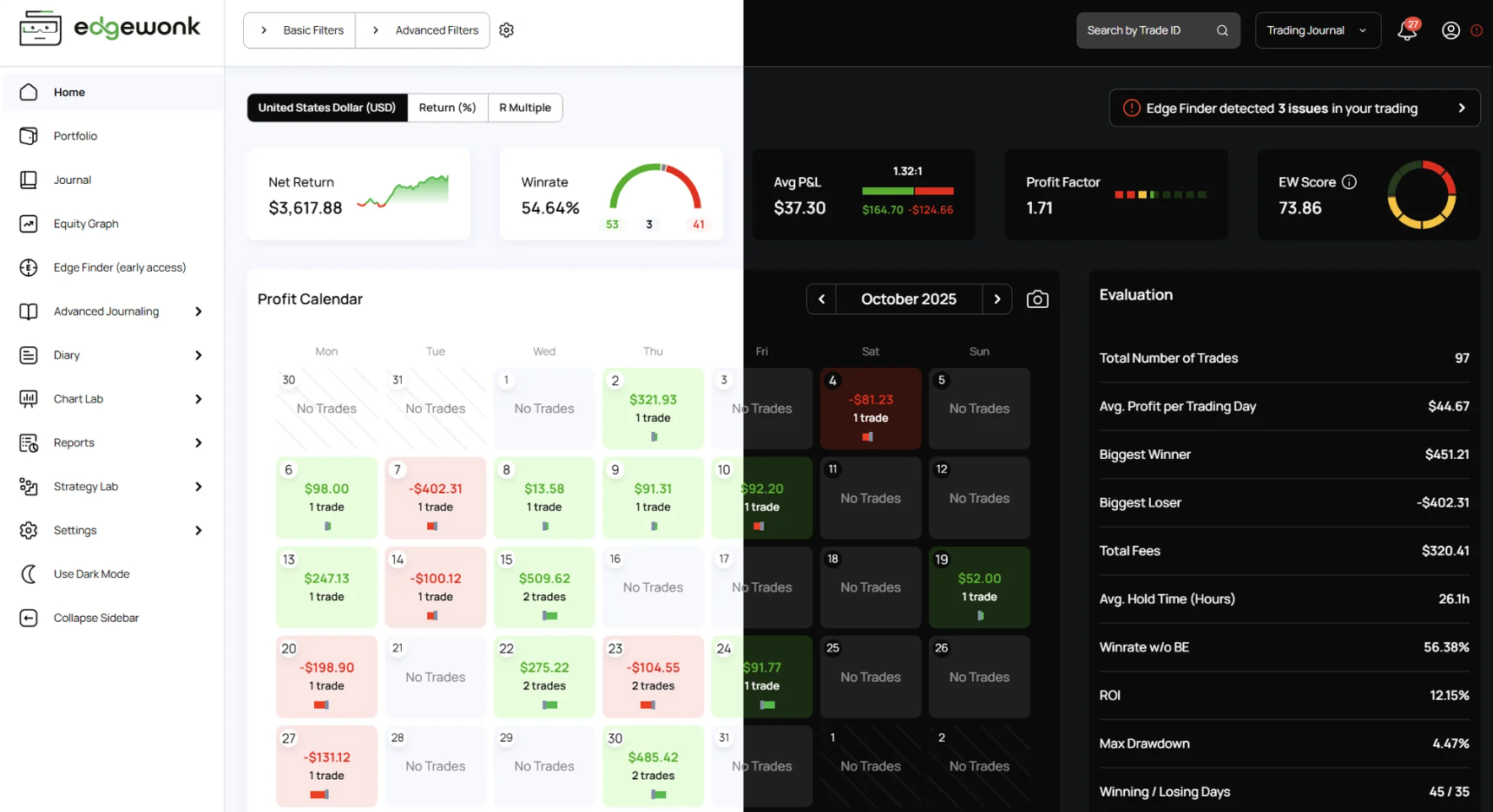Click search magnifier in Trade ID box
The height and width of the screenshot is (812, 1493).
[x=1222, y=30]
